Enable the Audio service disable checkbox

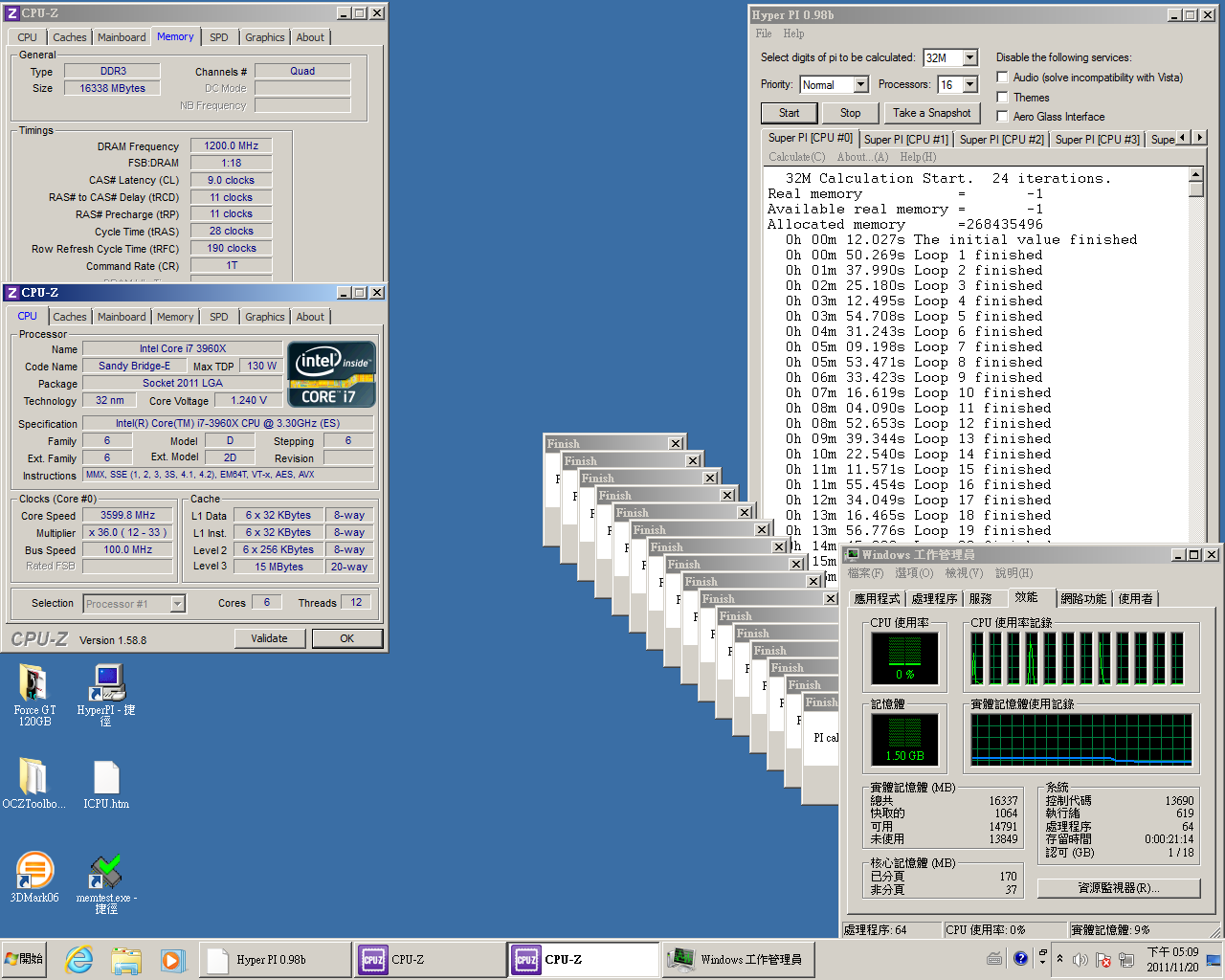point(1002,78)
